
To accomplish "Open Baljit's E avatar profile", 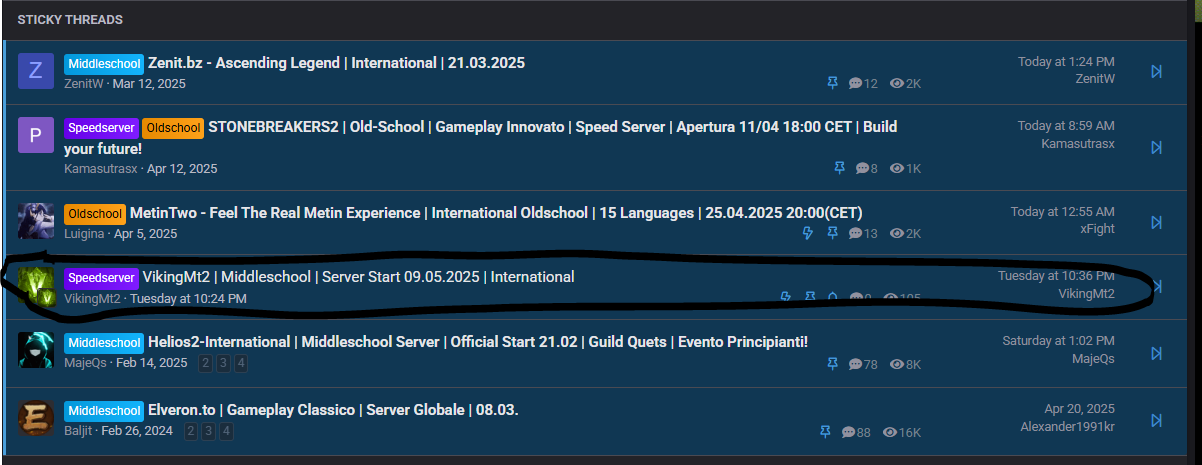I will [x=35, y=418].
